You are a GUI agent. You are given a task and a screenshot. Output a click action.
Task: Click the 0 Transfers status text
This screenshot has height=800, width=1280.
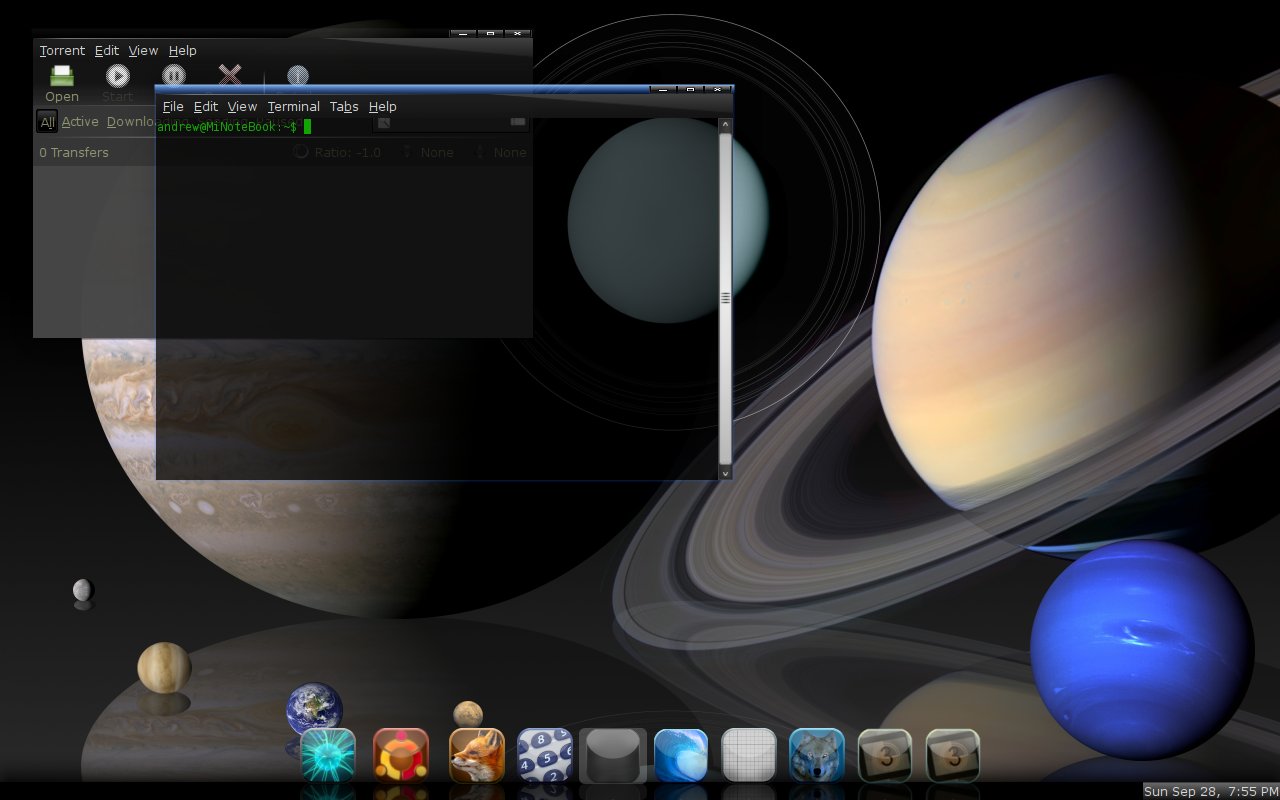[74, 152]
